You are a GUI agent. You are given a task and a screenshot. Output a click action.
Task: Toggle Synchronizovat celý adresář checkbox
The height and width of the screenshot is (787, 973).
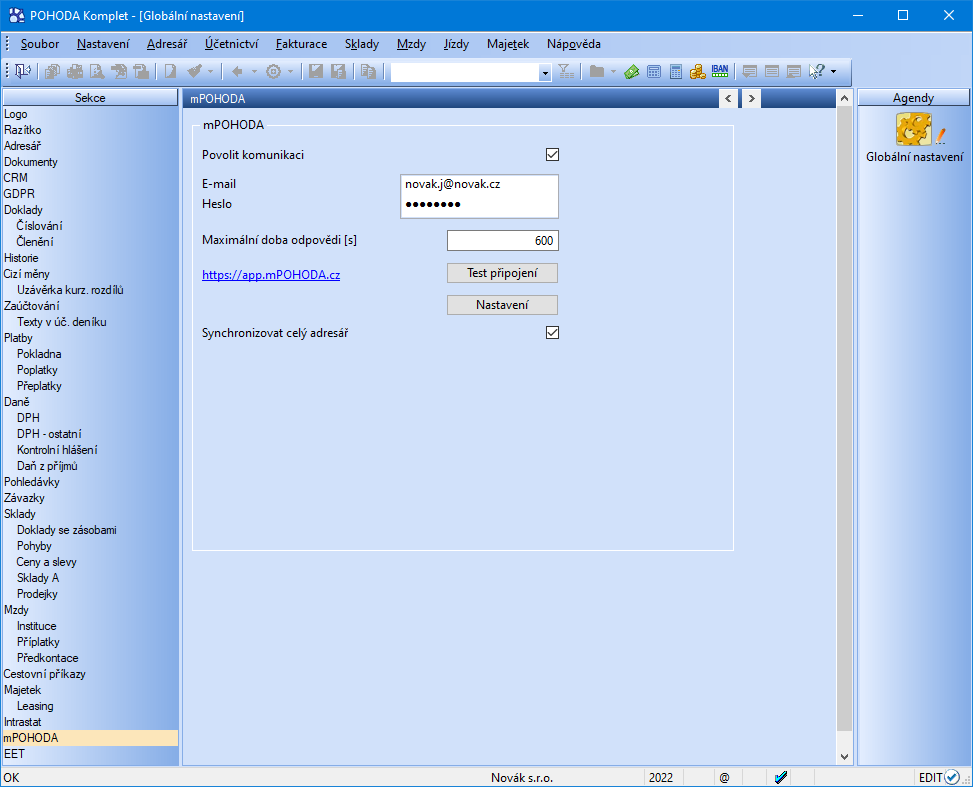coord(552,333)
